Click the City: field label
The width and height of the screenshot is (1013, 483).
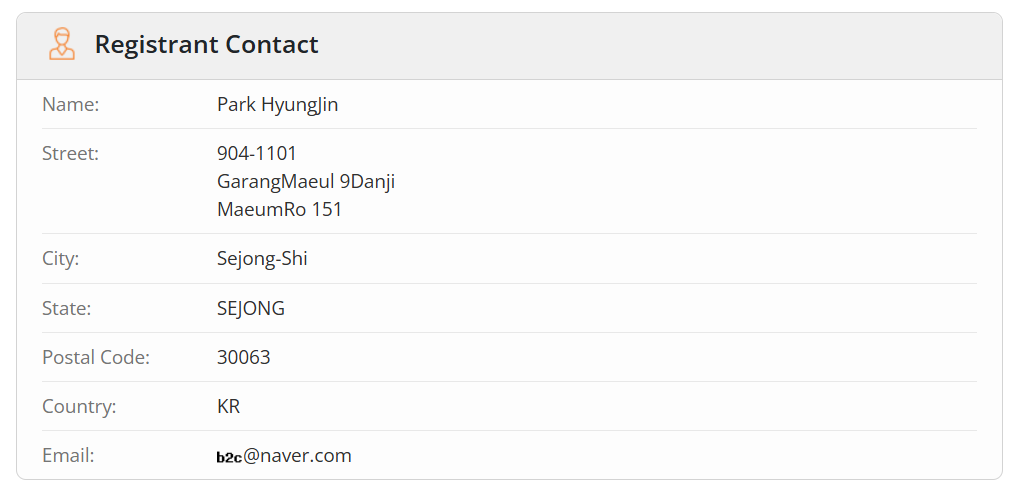pyautogui.click(x=60, y=259)
